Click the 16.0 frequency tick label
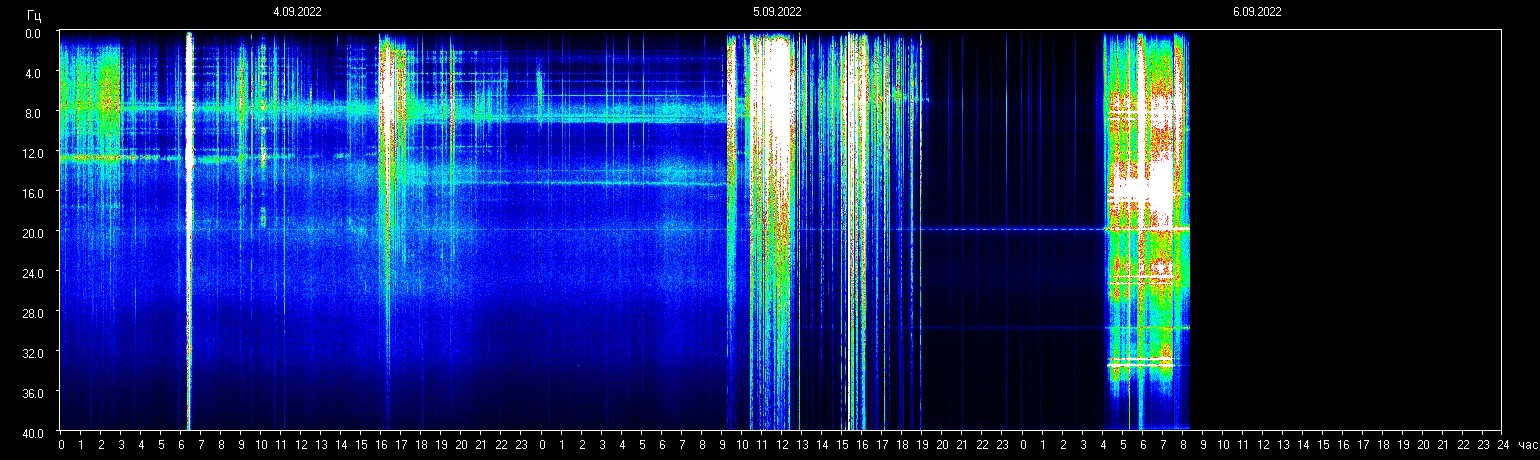 (x=34, y=193)
